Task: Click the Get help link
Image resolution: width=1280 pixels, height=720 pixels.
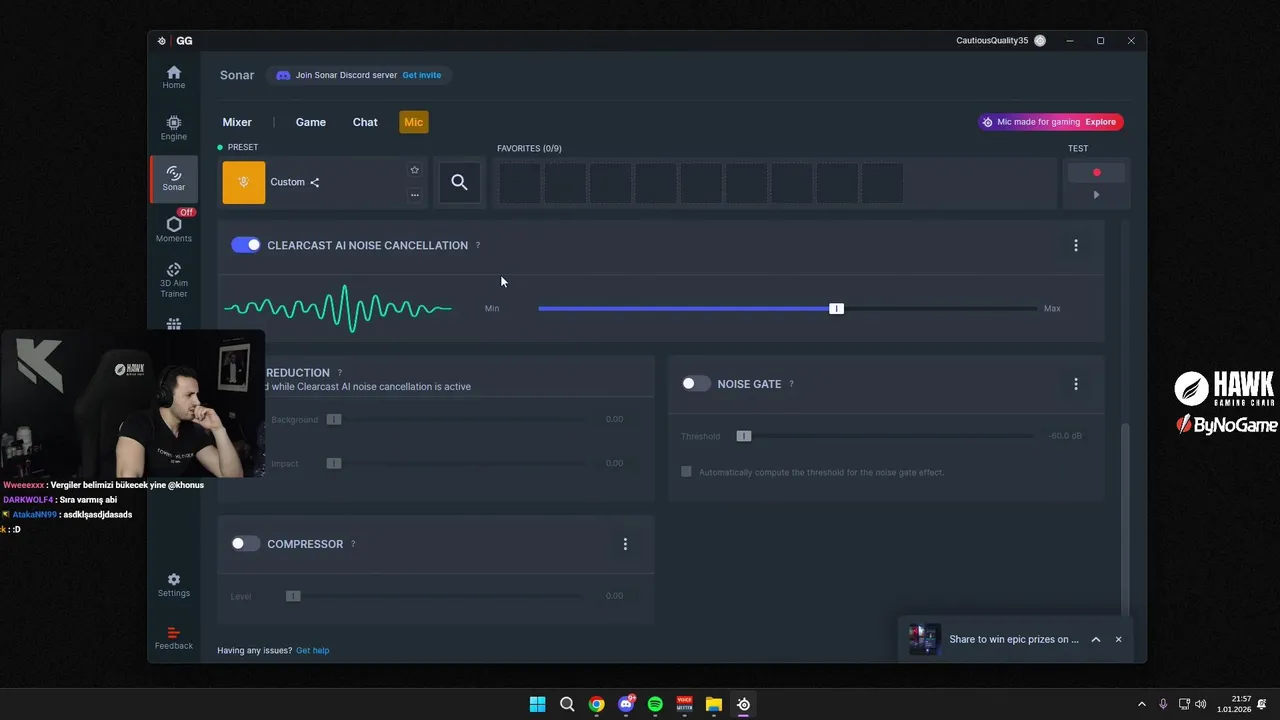Action: coord(313,650)
